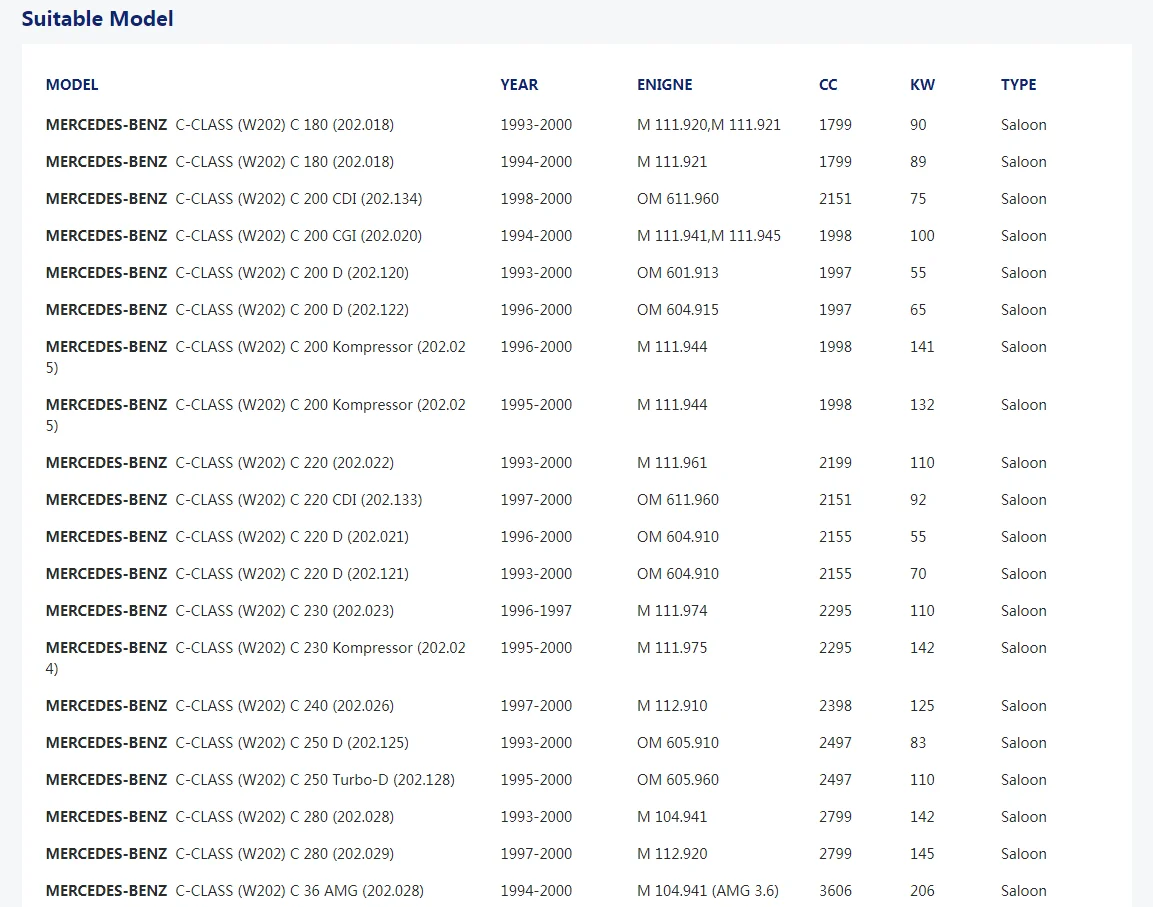The width and height of the screenshot is (1153, 907).
Task: Select the C 250 D (202.125) model
Action: [x=227, y=743]
